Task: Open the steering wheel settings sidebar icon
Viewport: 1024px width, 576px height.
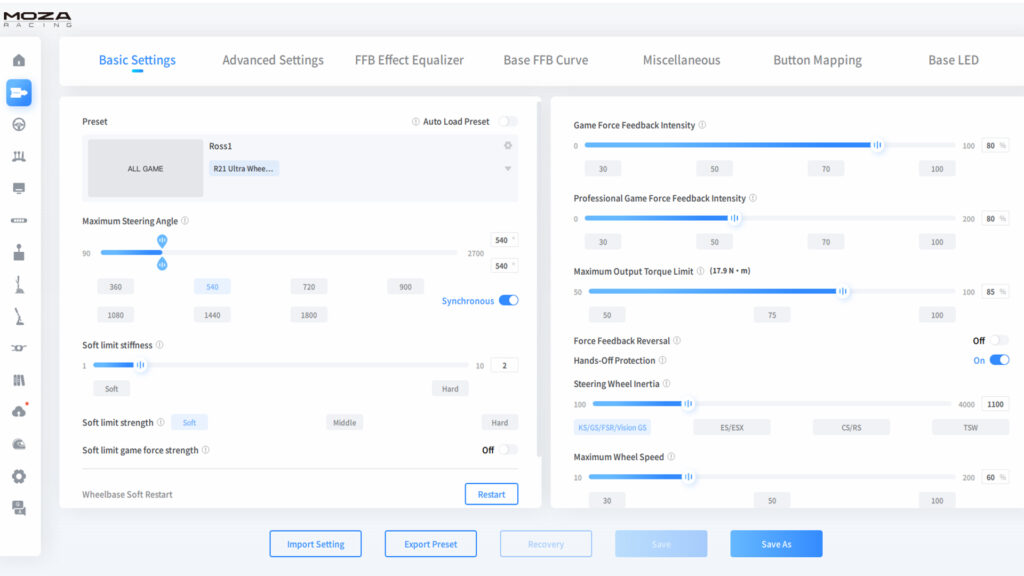Action: [x=20, y=123]
